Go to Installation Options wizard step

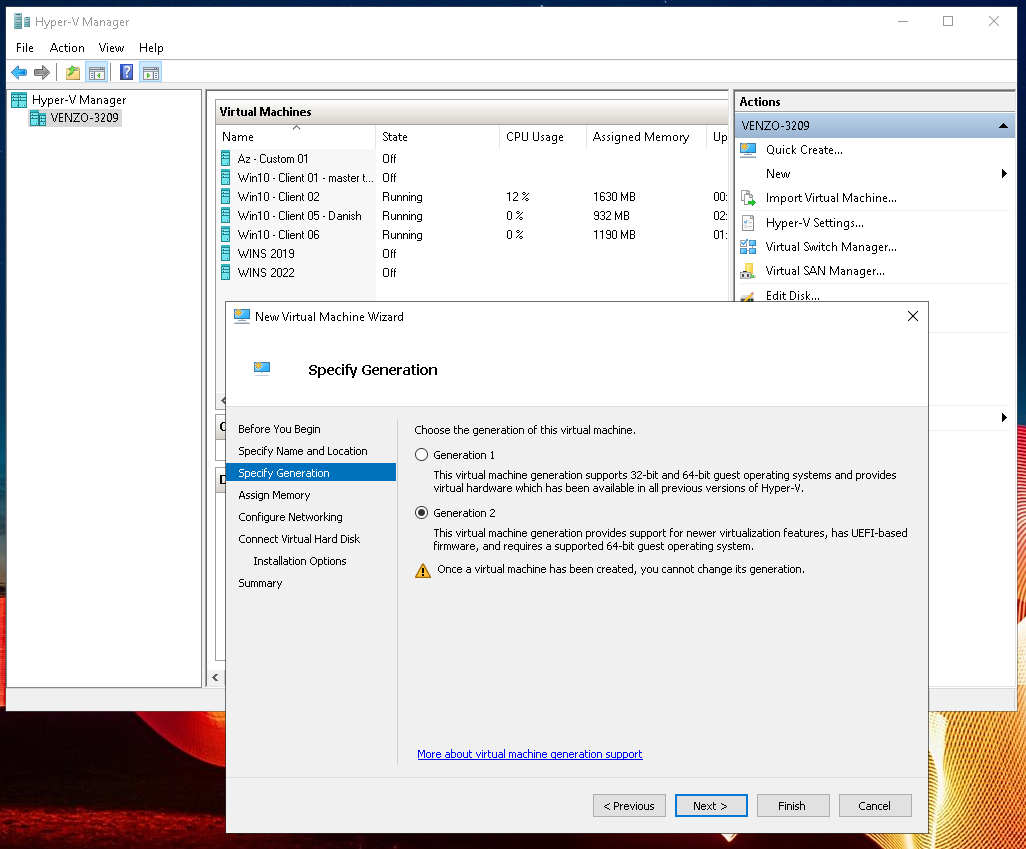pos(300,561)
